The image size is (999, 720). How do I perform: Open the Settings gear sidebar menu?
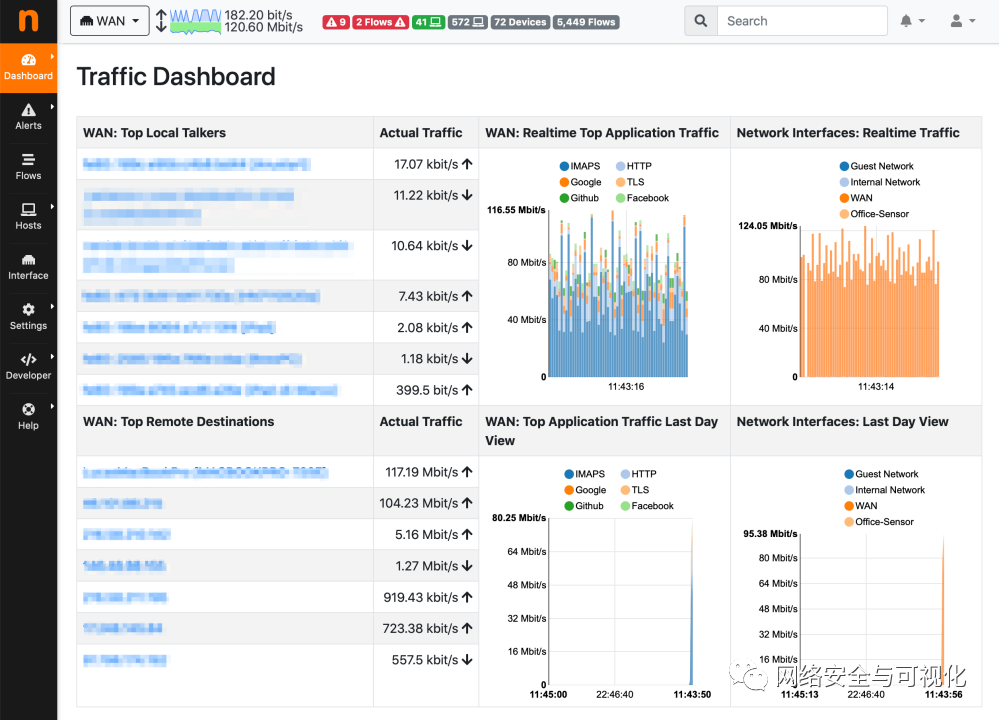(28, 317)
